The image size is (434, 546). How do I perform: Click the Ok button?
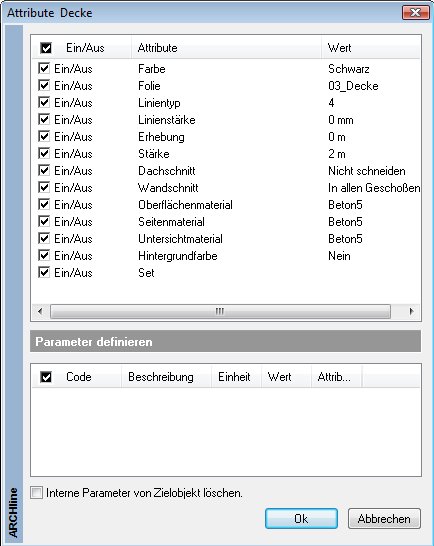[301, 518]
